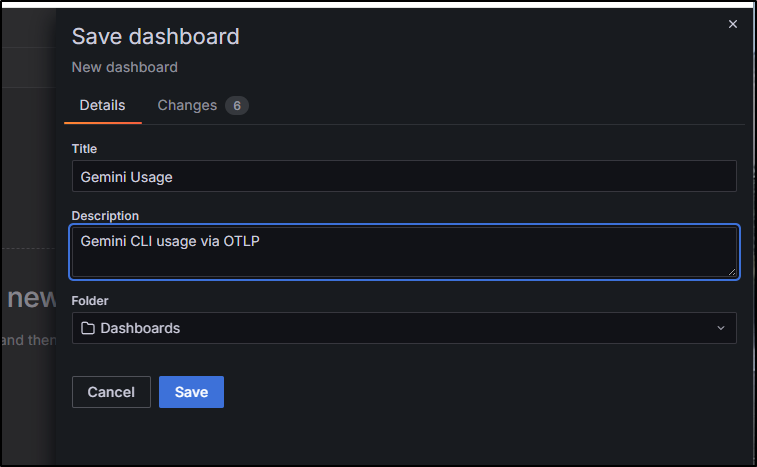
Task: Click the New dashboard subtitle text
Action: pos(125,67)
